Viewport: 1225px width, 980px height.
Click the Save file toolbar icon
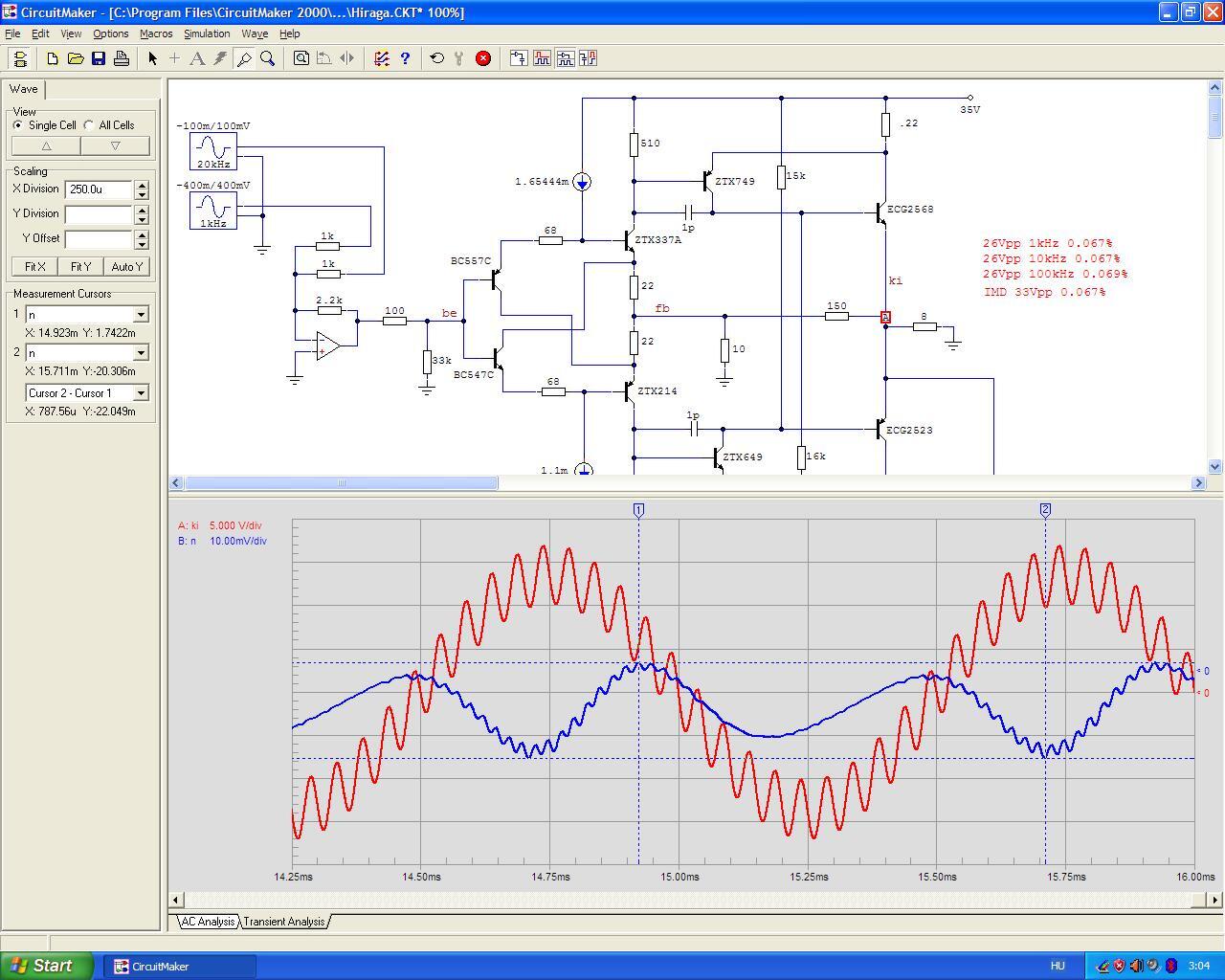click(99, 58)
